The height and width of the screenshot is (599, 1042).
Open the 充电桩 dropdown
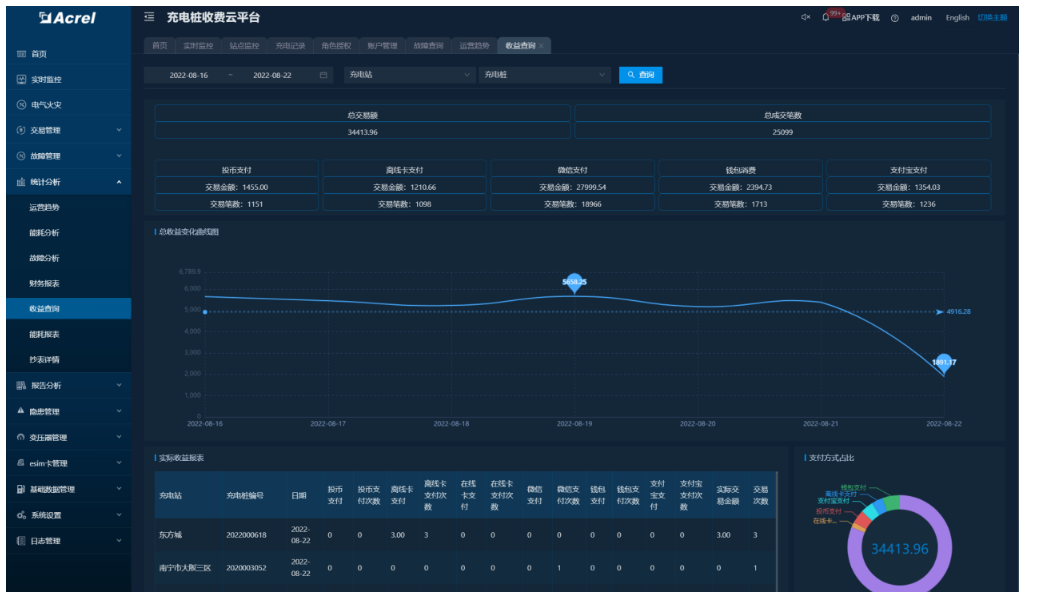click(543, 75)
